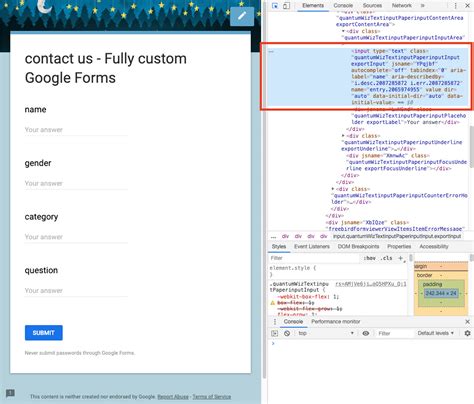
Task: Open the Terms of Service link
Action: pyautogui.click(x=212, y=397)
